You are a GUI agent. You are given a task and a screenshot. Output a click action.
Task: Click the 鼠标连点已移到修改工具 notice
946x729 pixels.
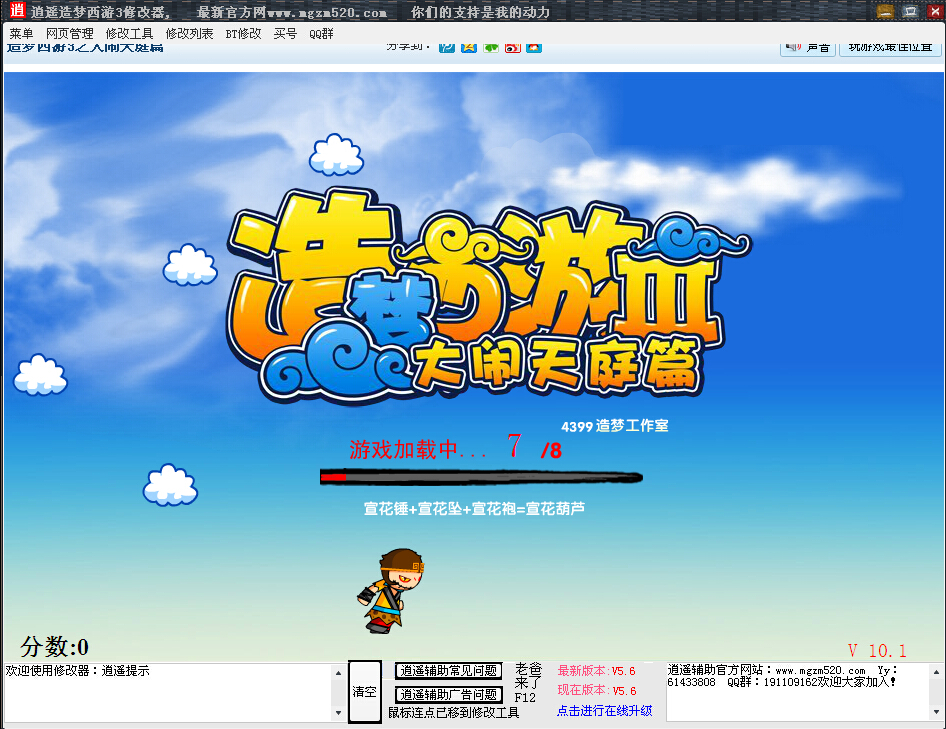point(453,713)
